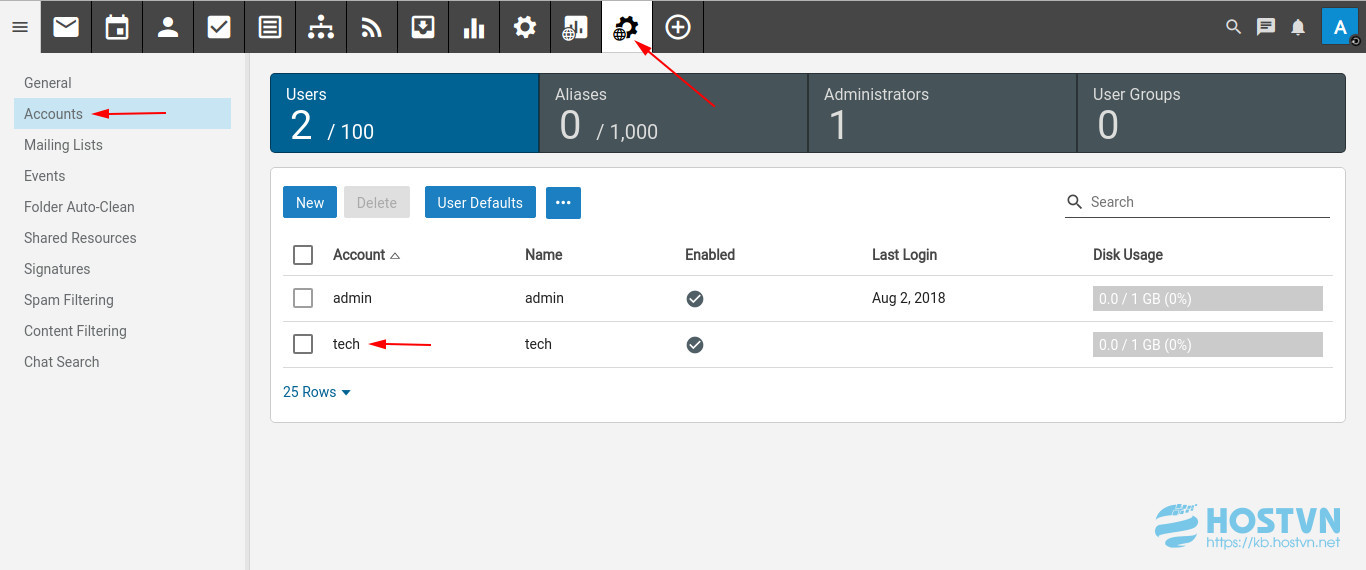Click the enabled checkmark for tech
The image size is (1366, 570).
(x=695, y=345)
